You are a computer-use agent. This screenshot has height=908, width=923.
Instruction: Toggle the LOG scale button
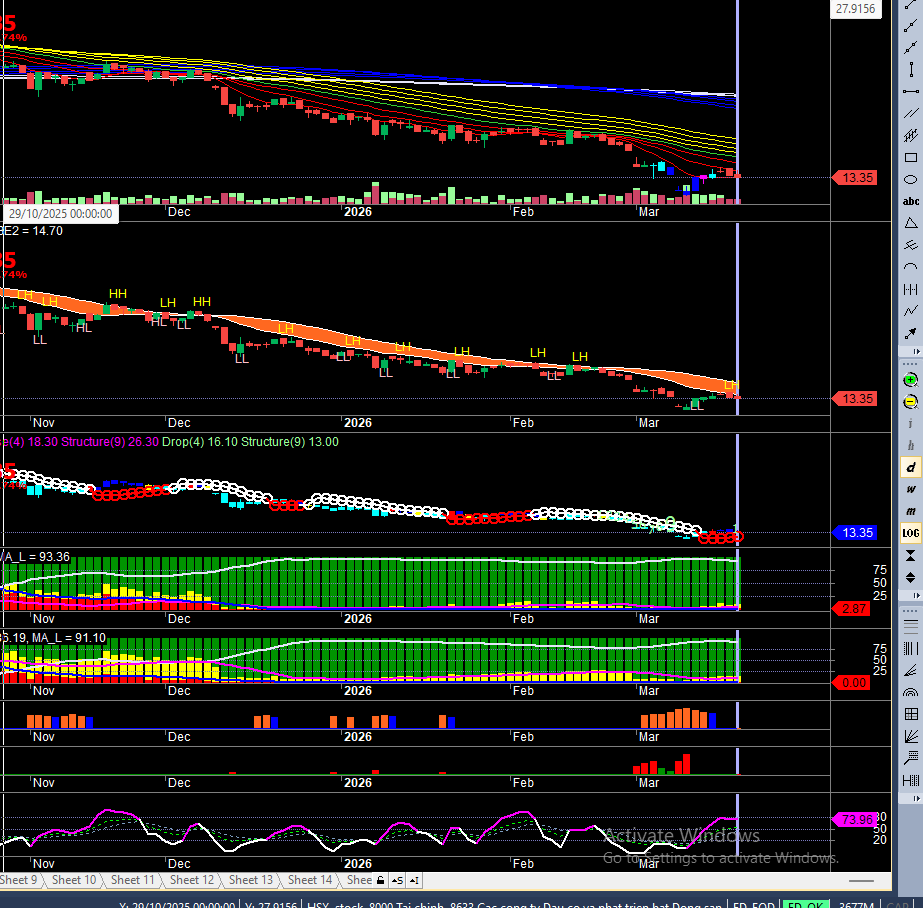[911, 533]
